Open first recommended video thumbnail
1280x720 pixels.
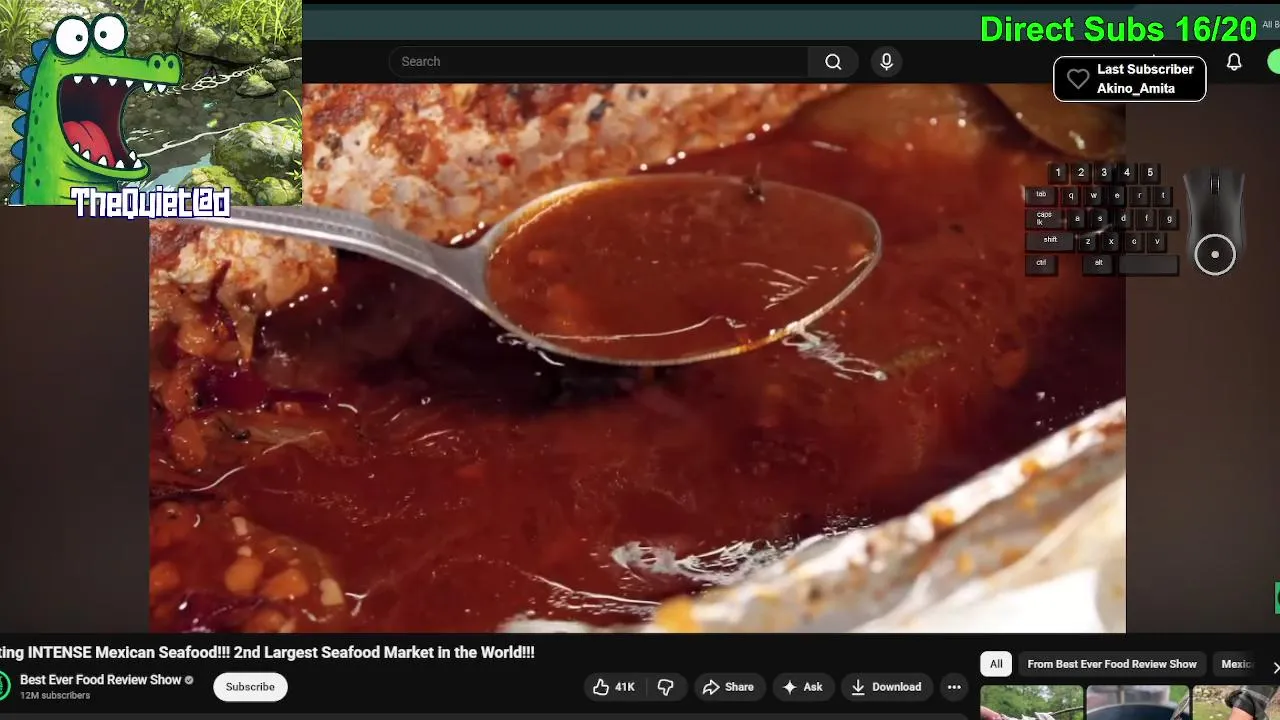(1031, 702)
